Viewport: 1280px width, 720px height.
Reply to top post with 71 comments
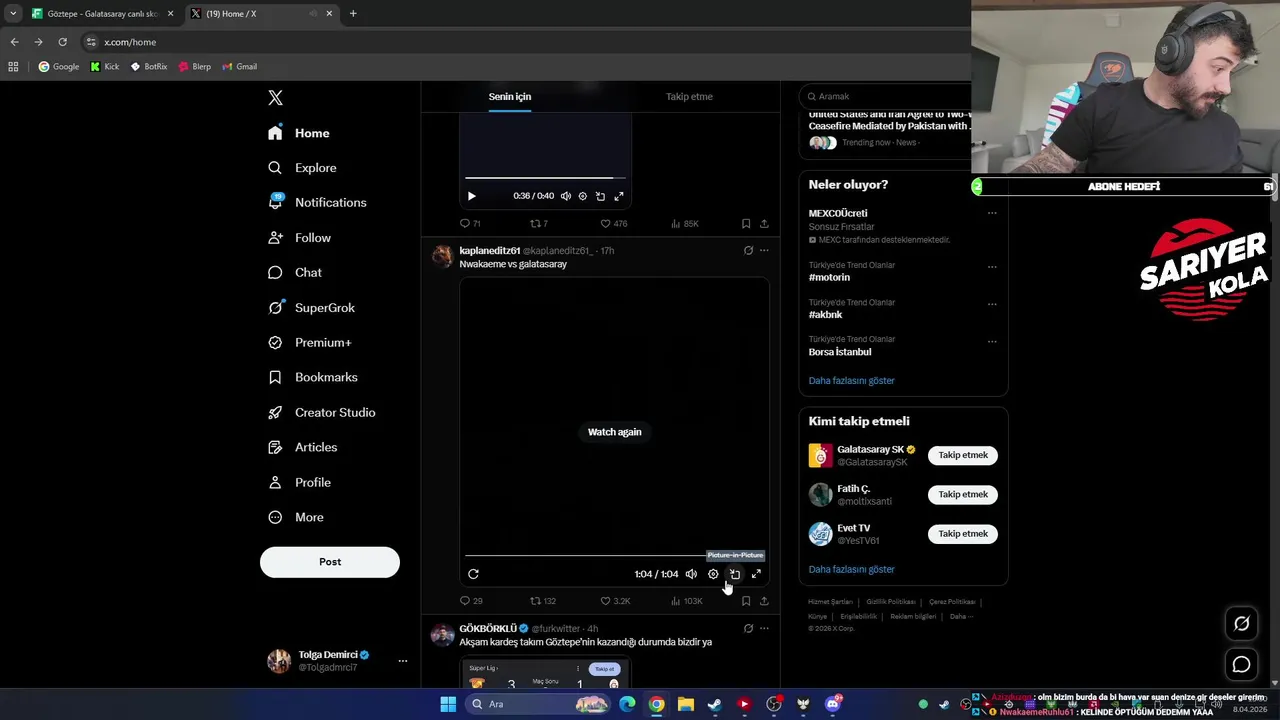pyautogui.click(x=470, y=224)
